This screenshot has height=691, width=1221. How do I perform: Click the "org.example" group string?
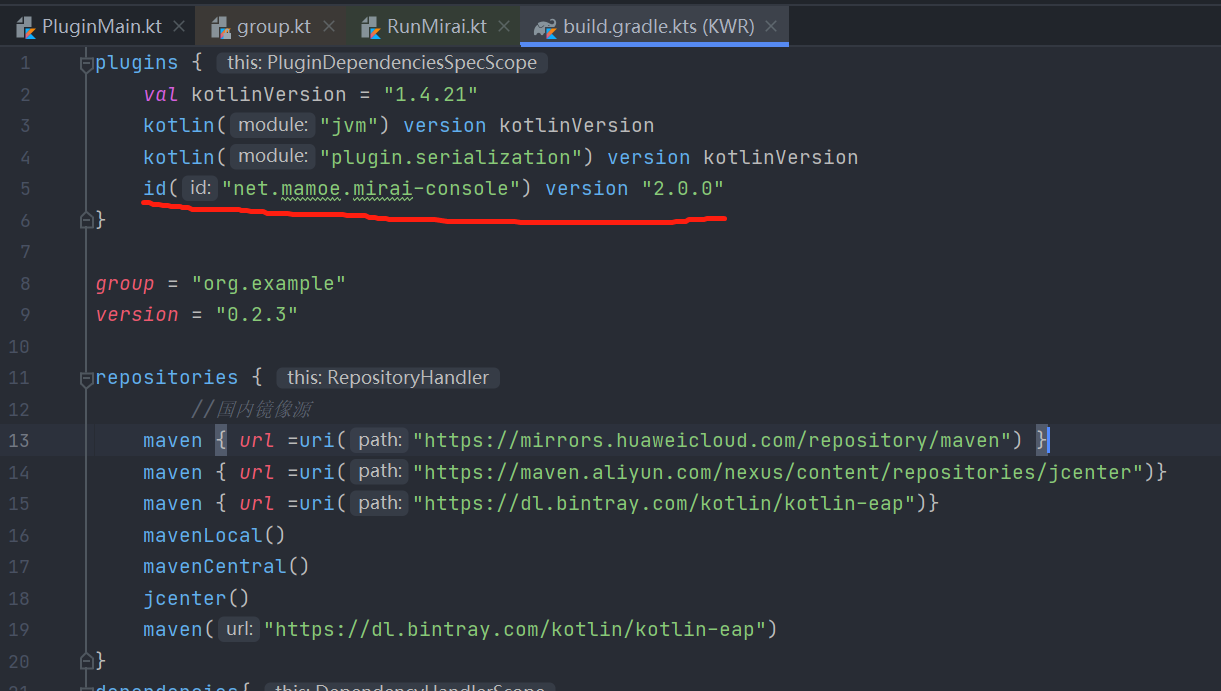pyautogui.click(x=269, y=283)
